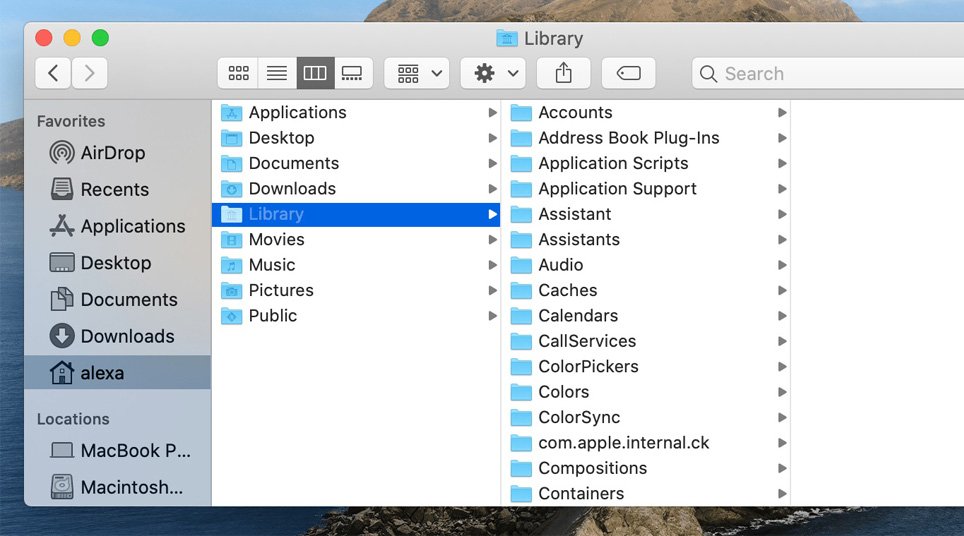The image size is (964, 536).
Task: Open the Action gear dropdown menu
Action: [x=493, y=73]
